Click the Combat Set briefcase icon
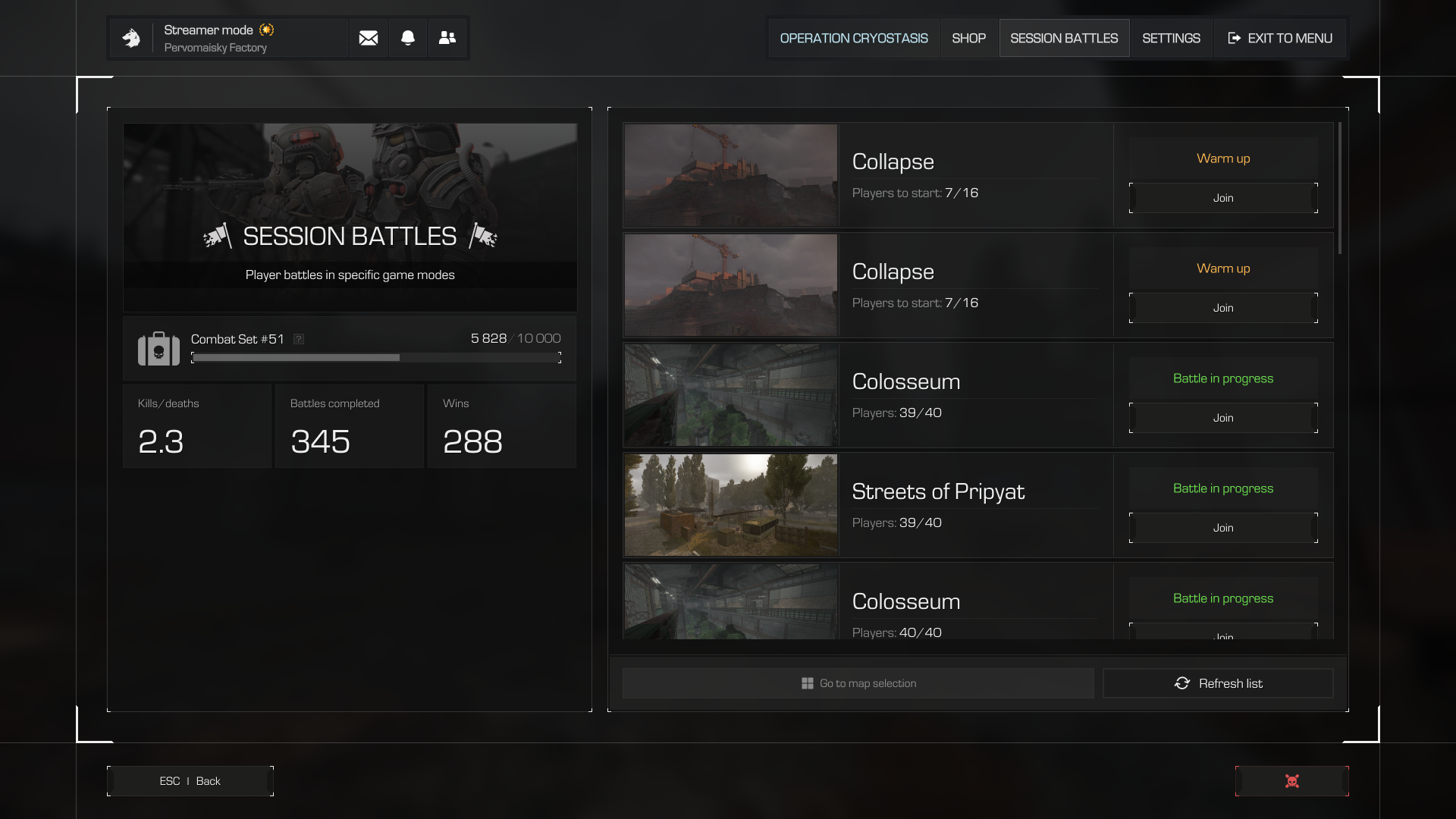1456x819 pixels. pos(158,349)
